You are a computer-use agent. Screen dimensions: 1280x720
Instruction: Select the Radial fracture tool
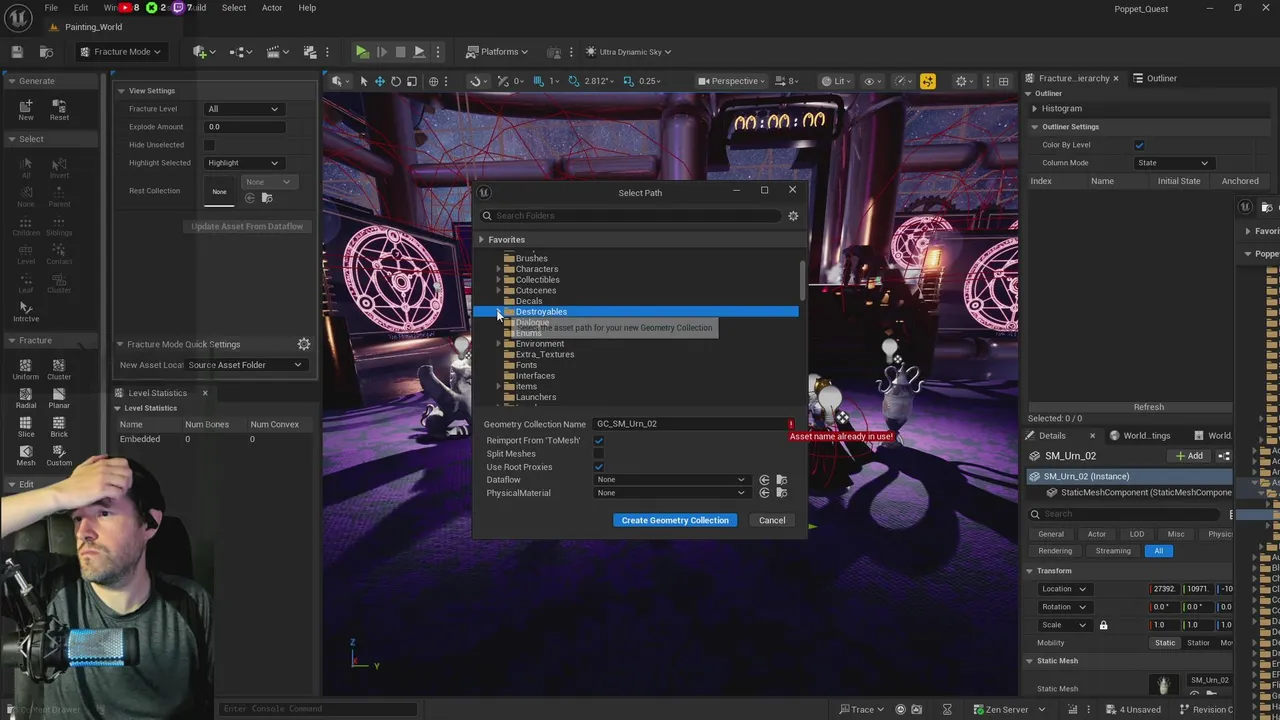pyautogui.click(x=26, y=398)
